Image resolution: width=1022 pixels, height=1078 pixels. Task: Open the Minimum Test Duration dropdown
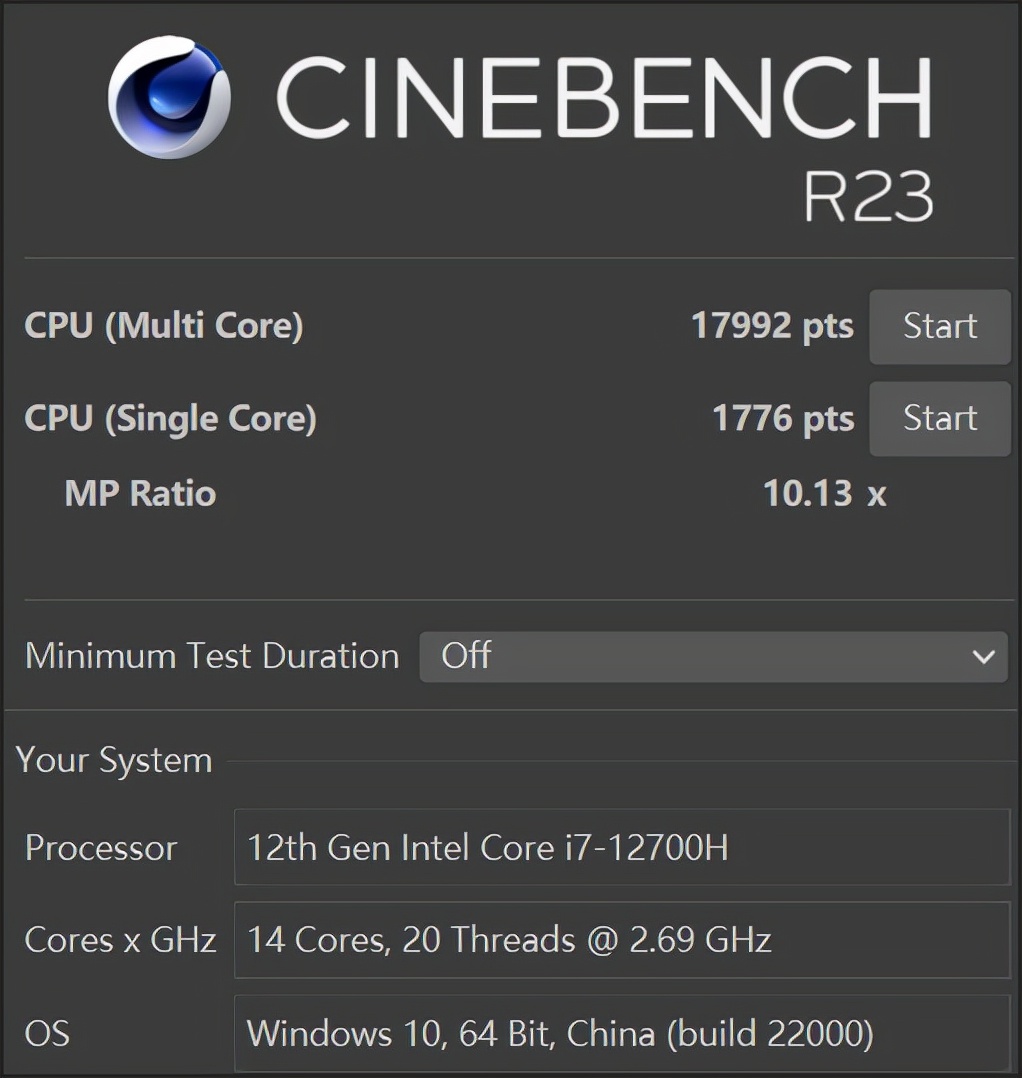point(712,656)
